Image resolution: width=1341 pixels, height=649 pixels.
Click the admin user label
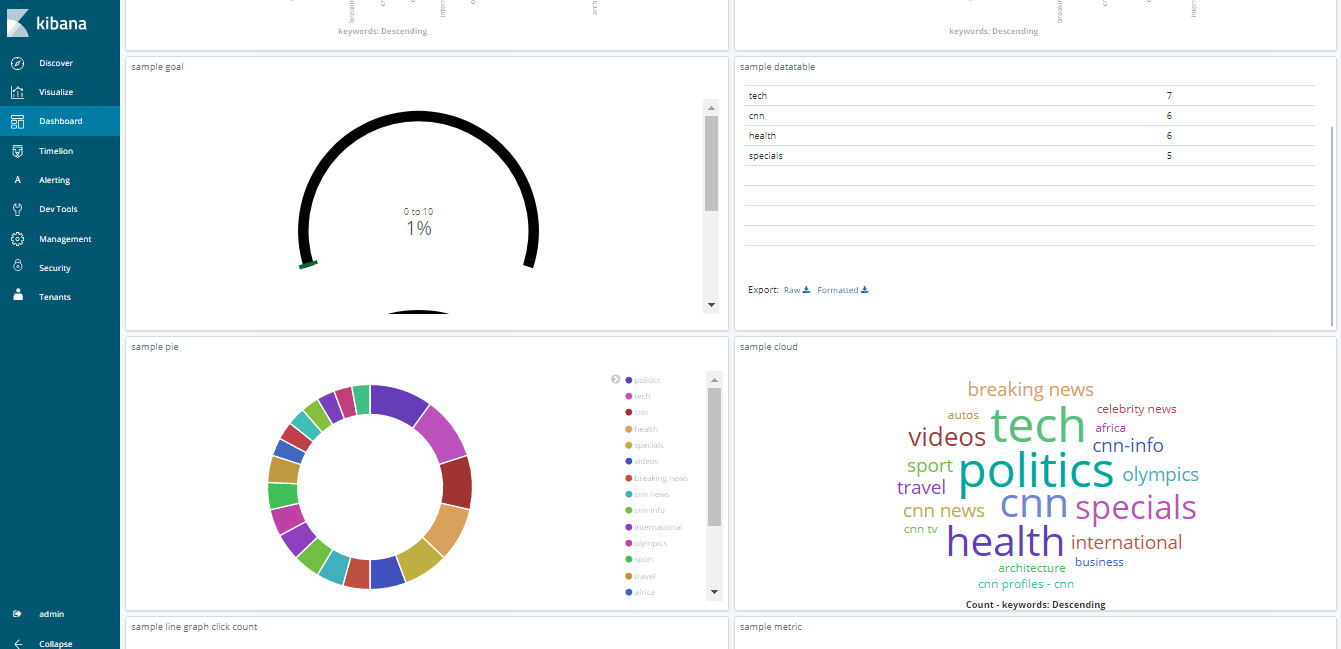[x=51, y=614]
